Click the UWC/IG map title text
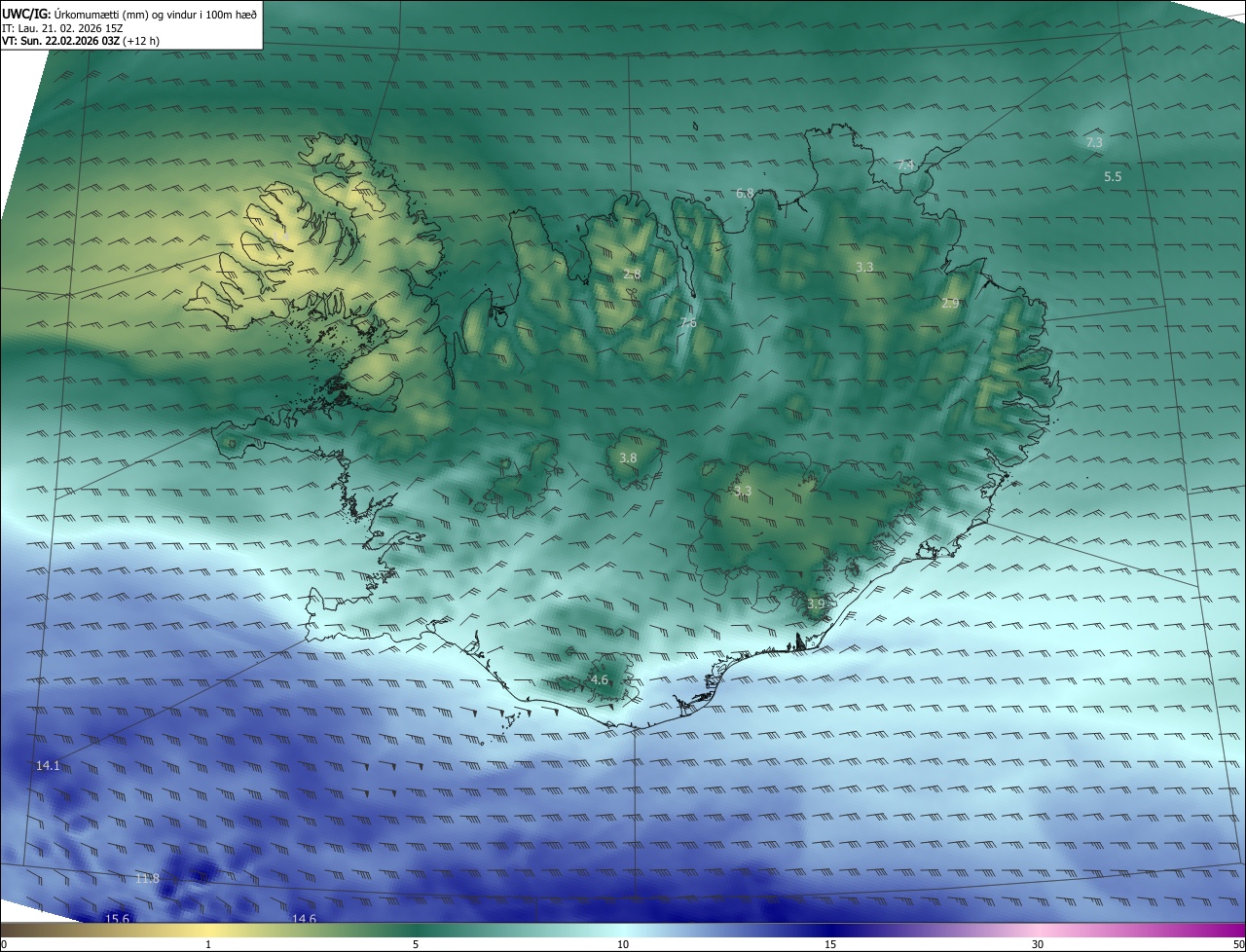 click(x=130, y=13)
